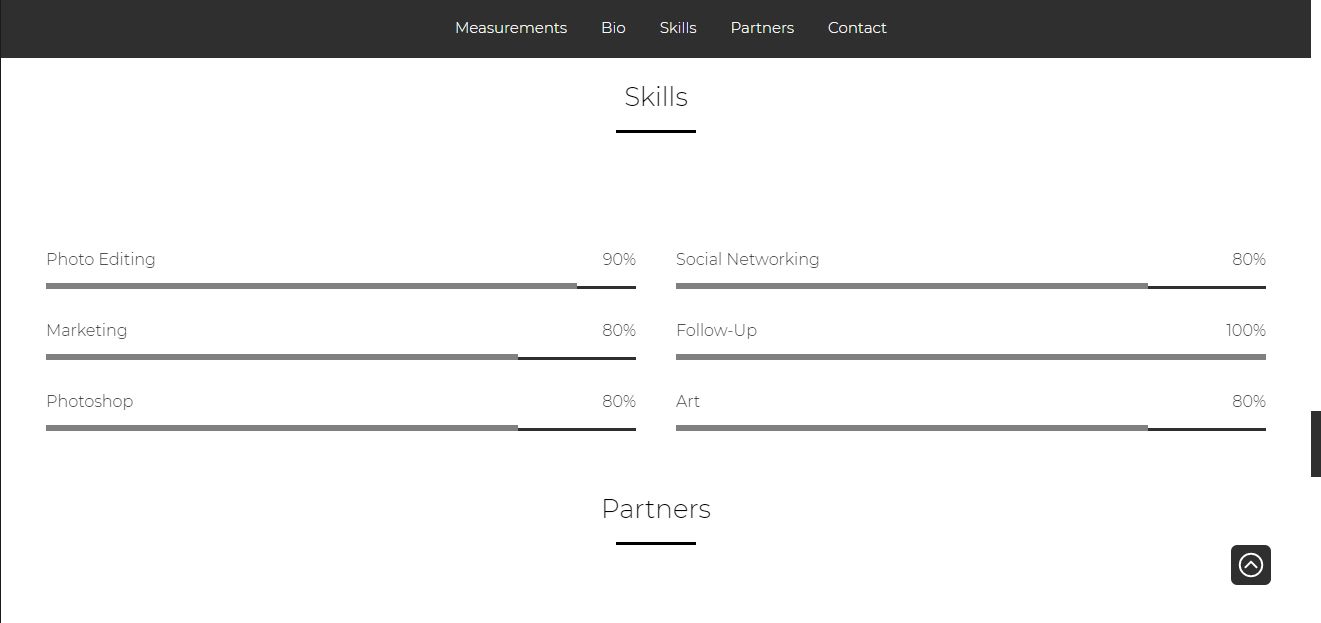Click the Marketing label text
1321x623 pixels.
pyautogui.click(x=87, y=331)
